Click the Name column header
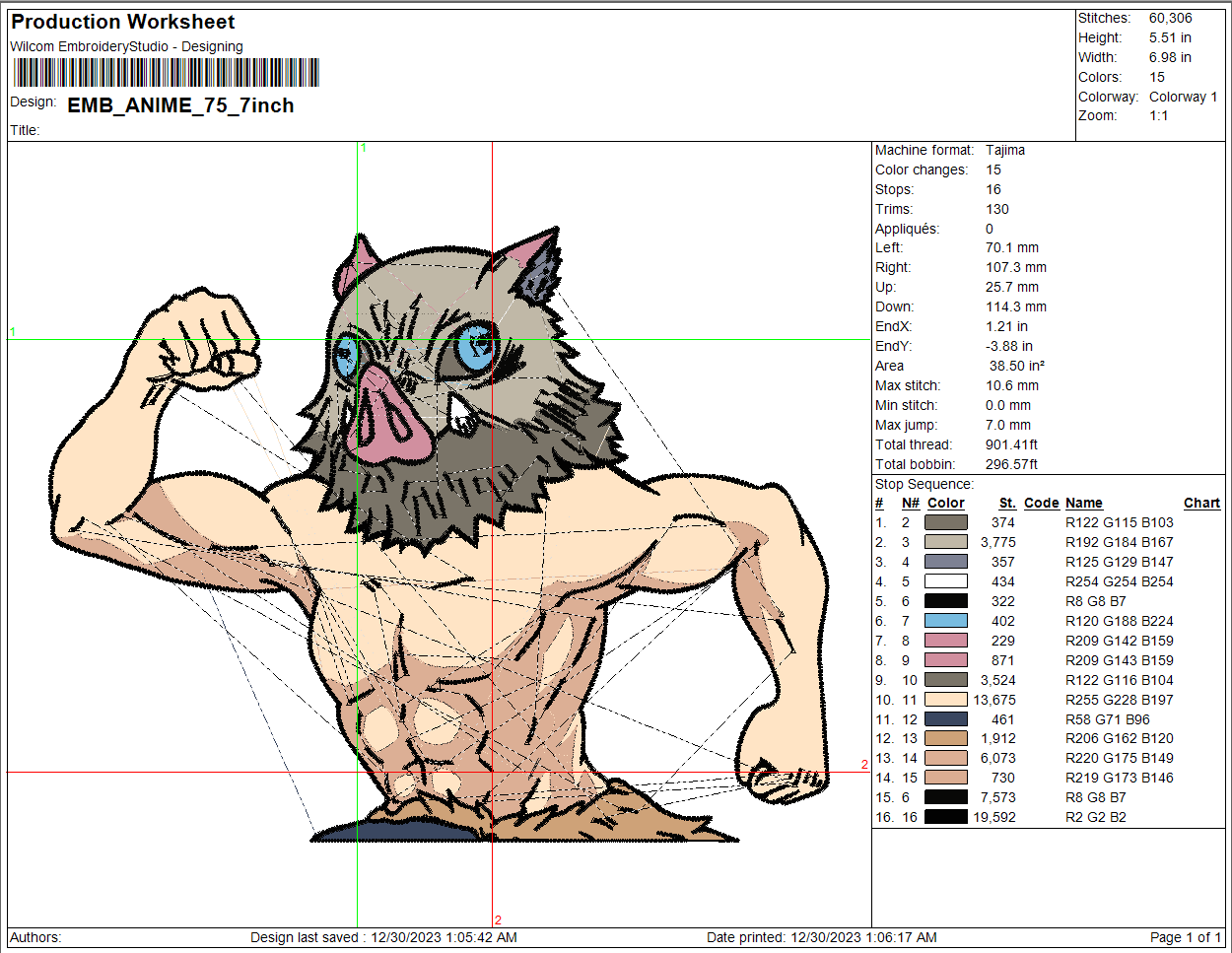The width and height of the screenshot is (1232, 953). [1083, 503]
